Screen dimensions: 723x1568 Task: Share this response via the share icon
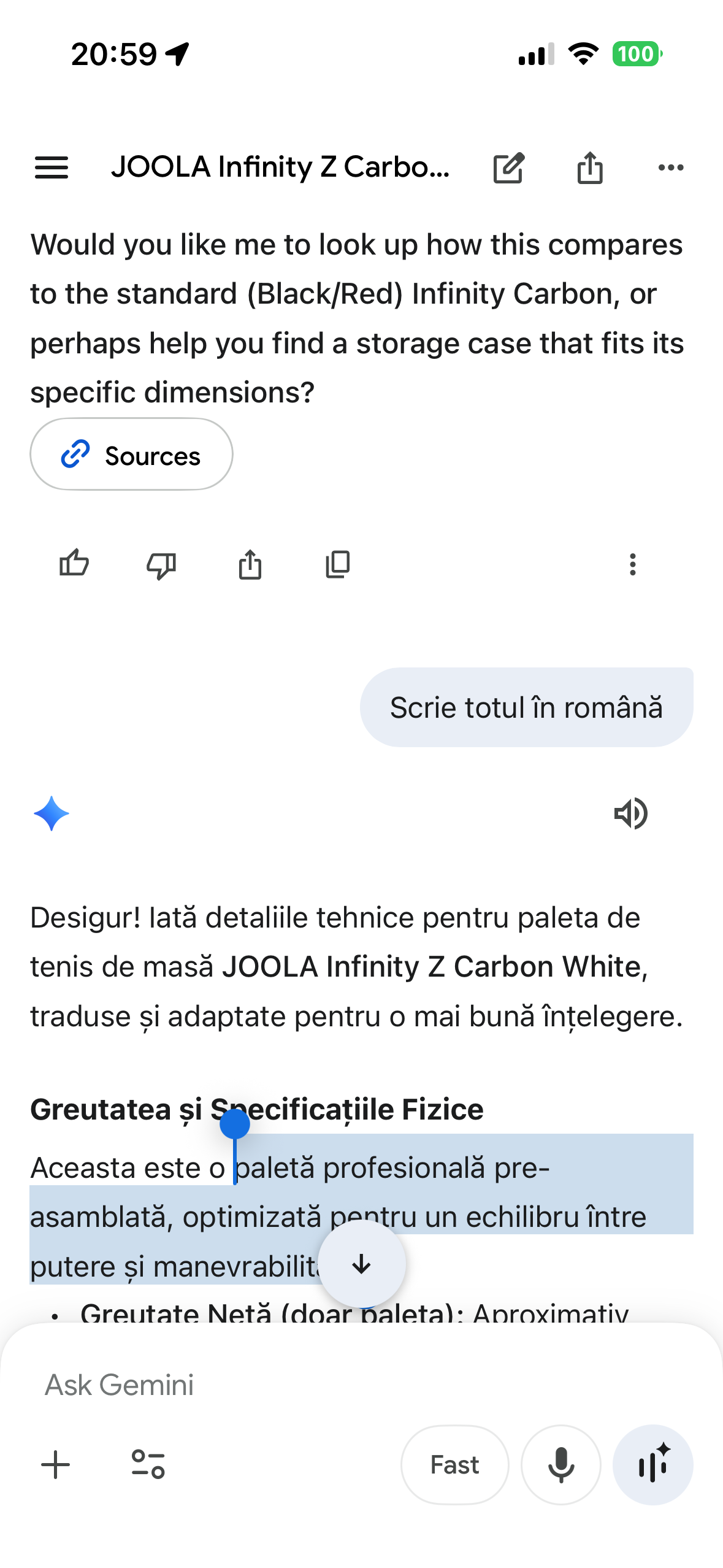click(x=250, y=564)
